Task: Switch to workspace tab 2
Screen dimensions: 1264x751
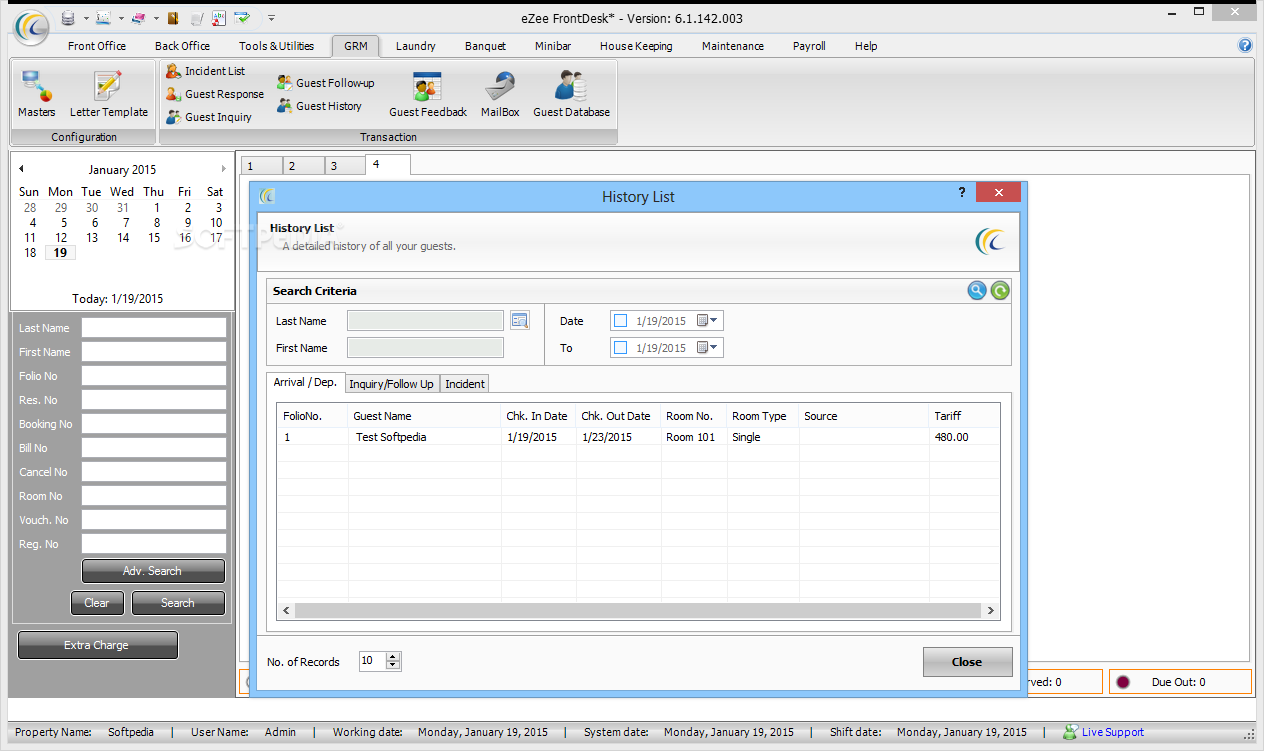Action: click(x=304, y=166)
